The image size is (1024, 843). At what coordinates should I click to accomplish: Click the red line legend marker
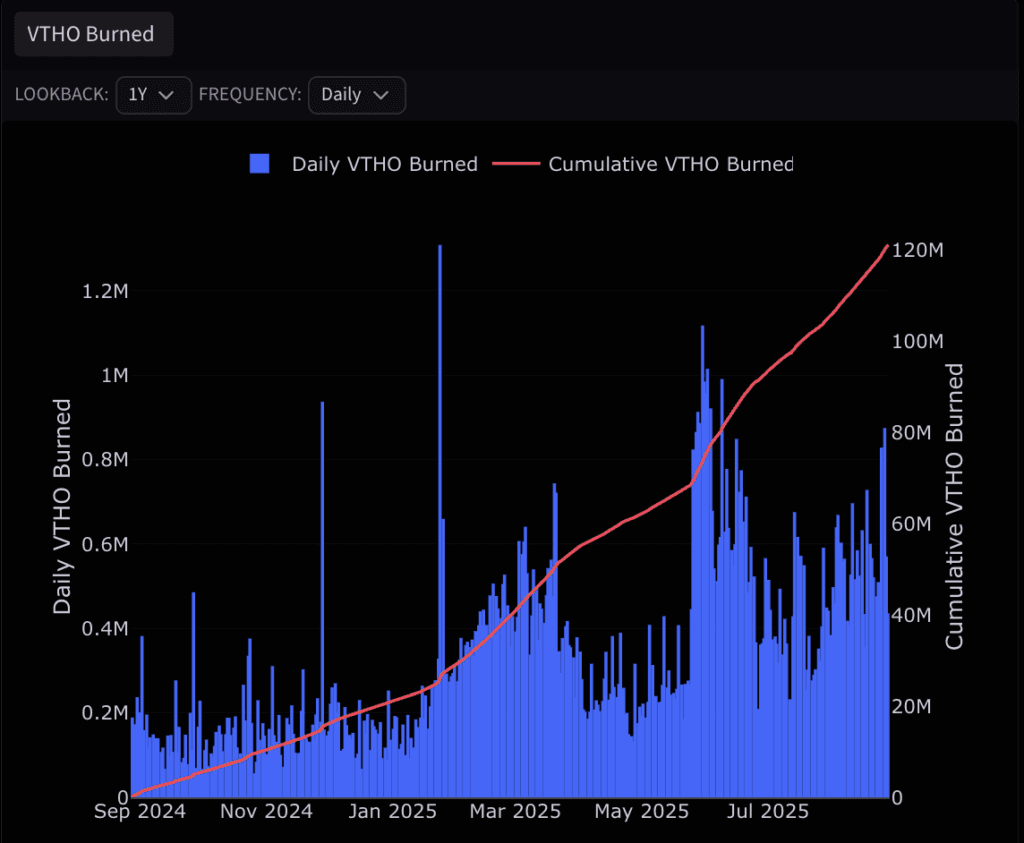(515, 164)
